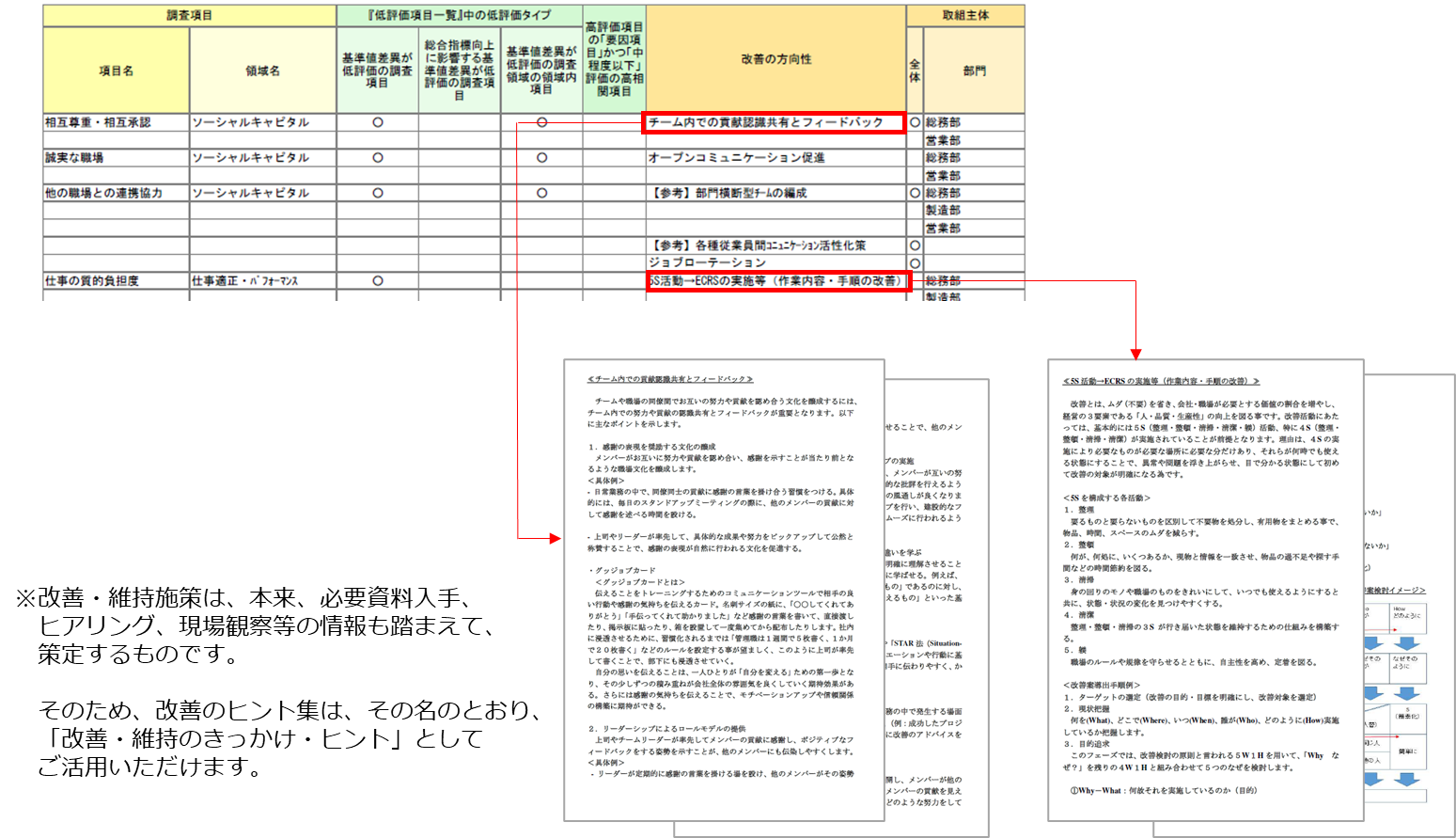Select the red-boxed 5S活動→ECRSの実施等 cell
1456x838 pixels.
click(777, 281)
